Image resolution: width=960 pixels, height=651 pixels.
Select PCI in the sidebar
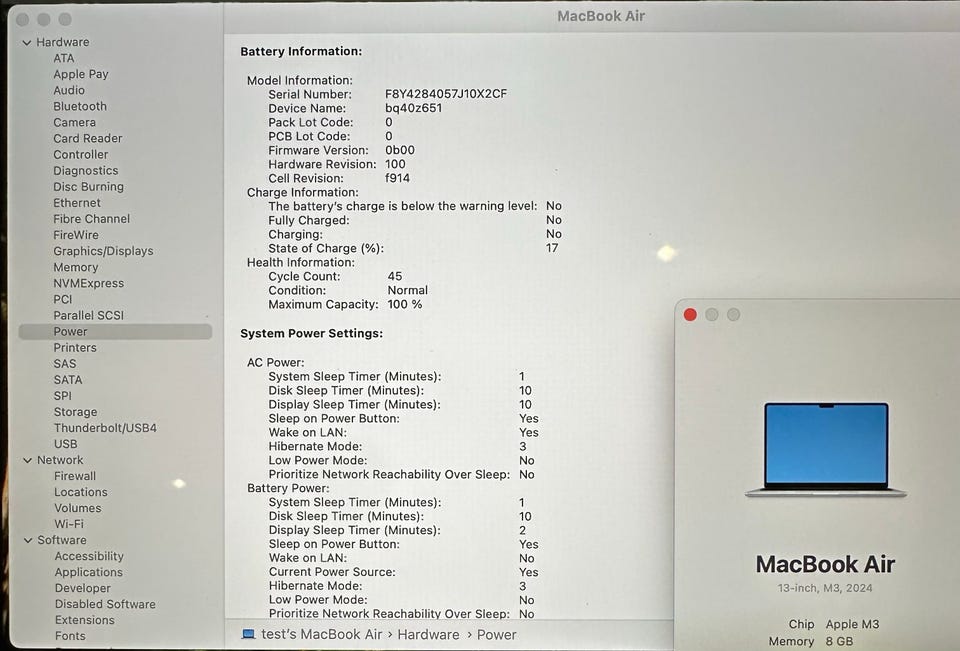point(62,299)
